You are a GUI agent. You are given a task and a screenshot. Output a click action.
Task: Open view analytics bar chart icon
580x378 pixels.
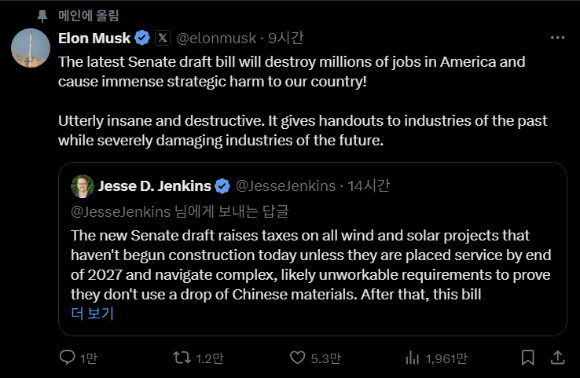[412, 358]
